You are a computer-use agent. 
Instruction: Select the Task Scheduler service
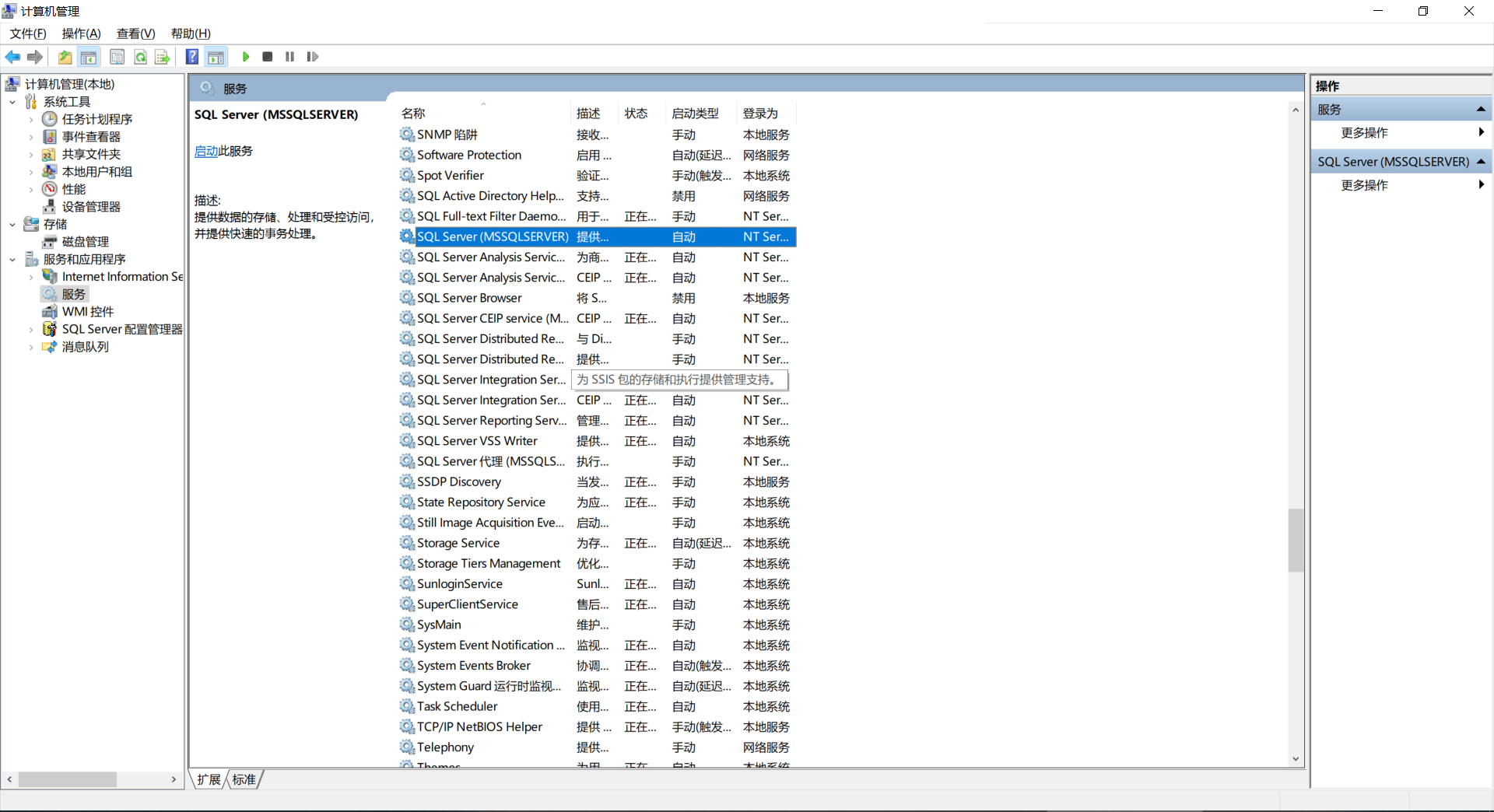point(597,706)
